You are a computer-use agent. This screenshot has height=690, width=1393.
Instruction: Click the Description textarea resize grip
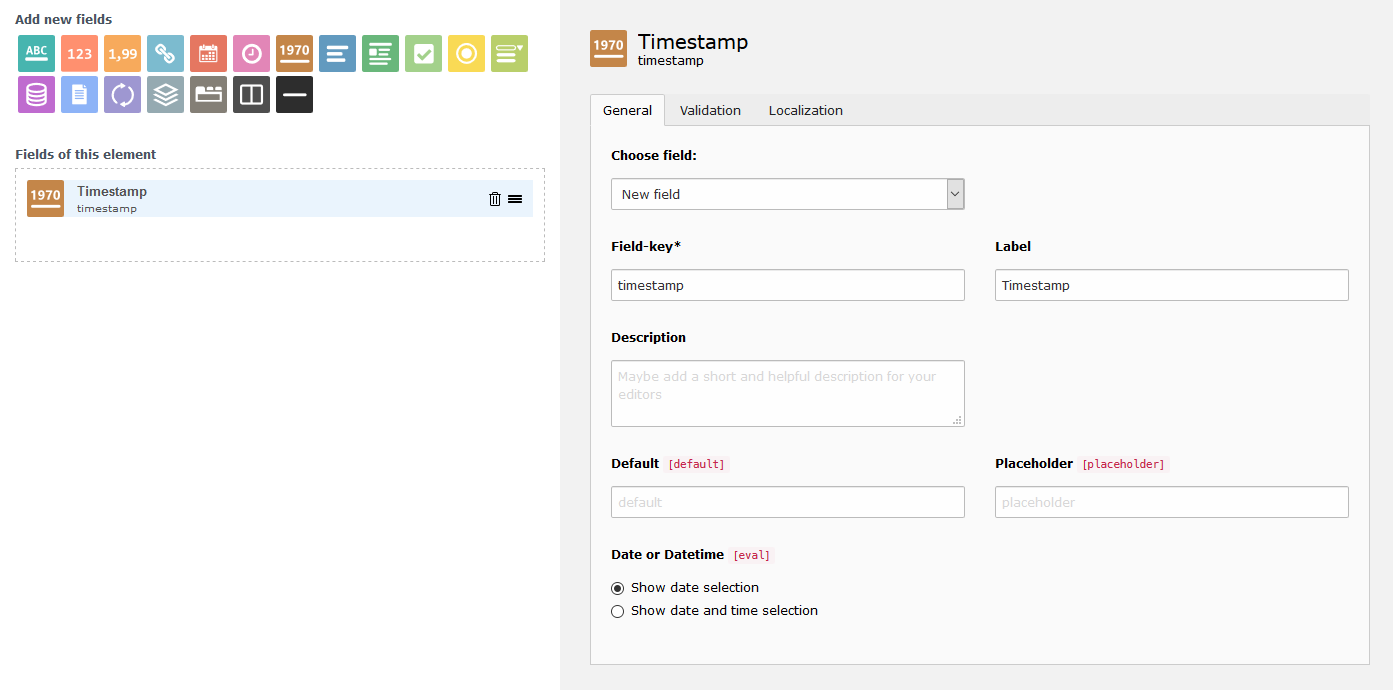point(957,420)
